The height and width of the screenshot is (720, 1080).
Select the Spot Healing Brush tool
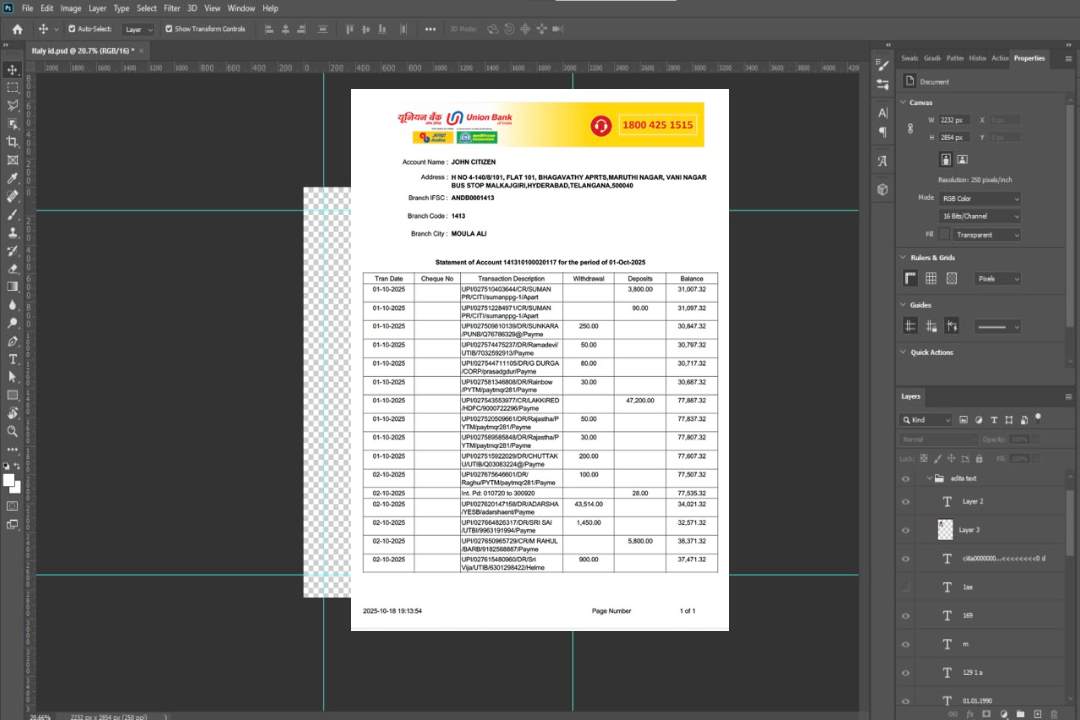coord(12,196)
